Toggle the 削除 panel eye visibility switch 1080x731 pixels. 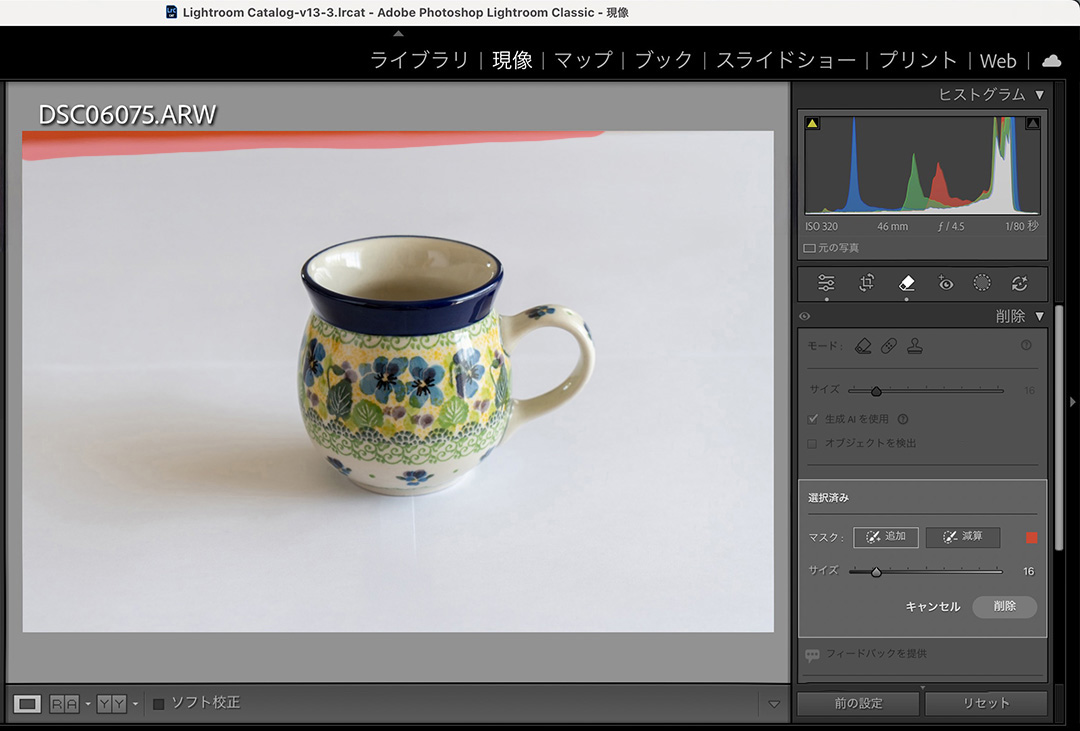pos(804,316)
